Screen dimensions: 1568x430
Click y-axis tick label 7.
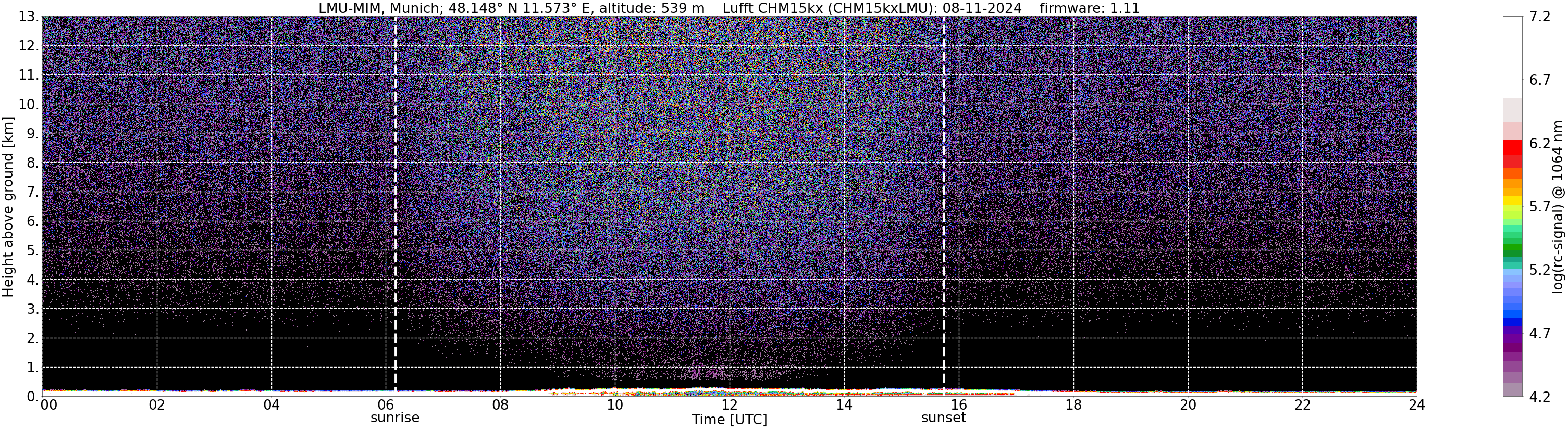coord(33,192)
